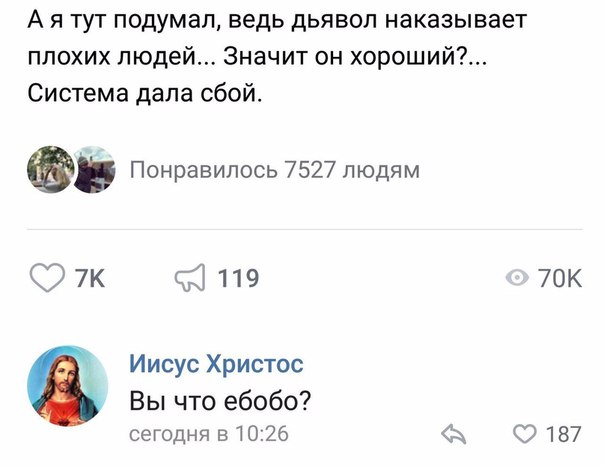
Task: Reply to the comment with arrow icon
Action: pyautogui.click(x=455, y=434)
